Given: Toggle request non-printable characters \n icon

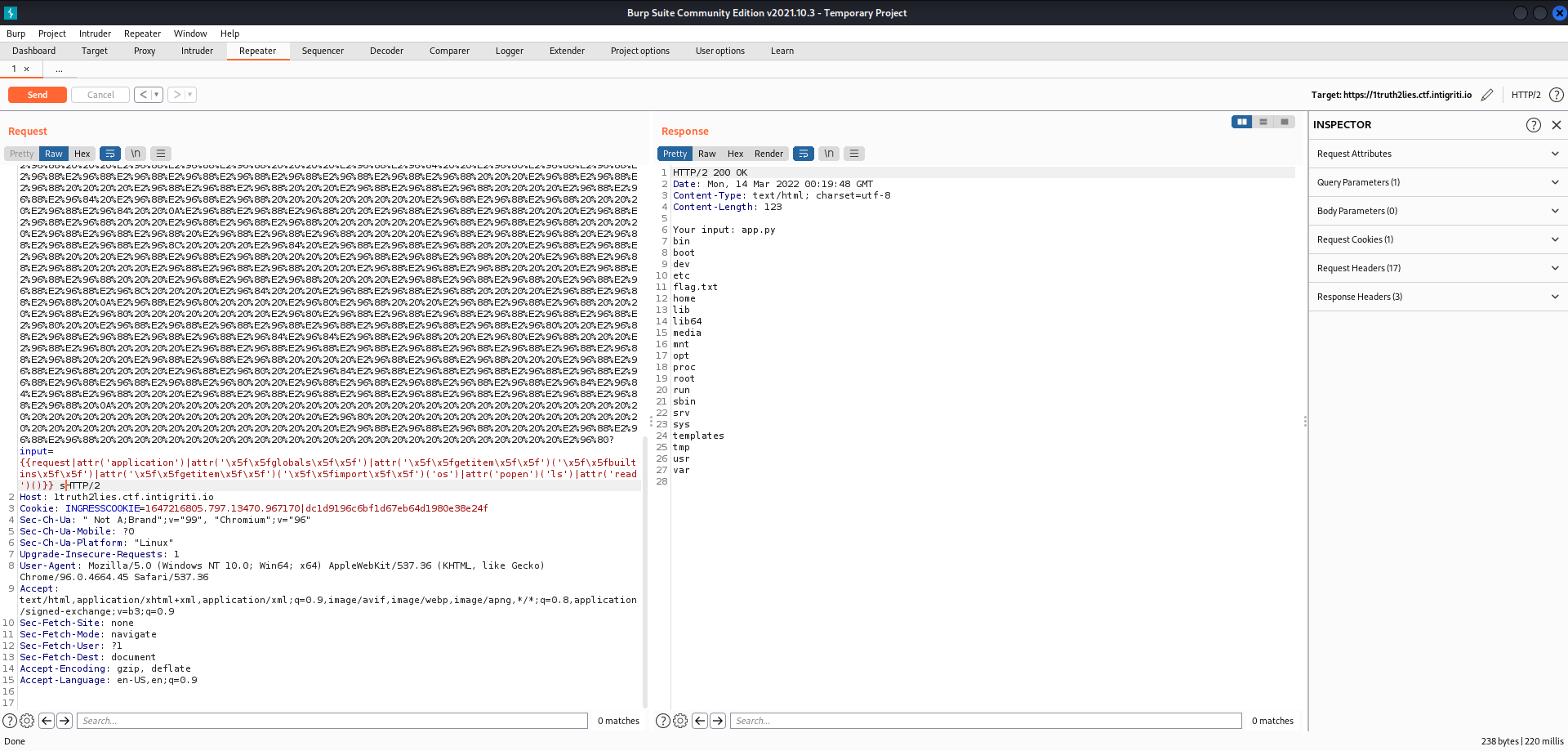Looking at the screenshot, I should 136,154.
